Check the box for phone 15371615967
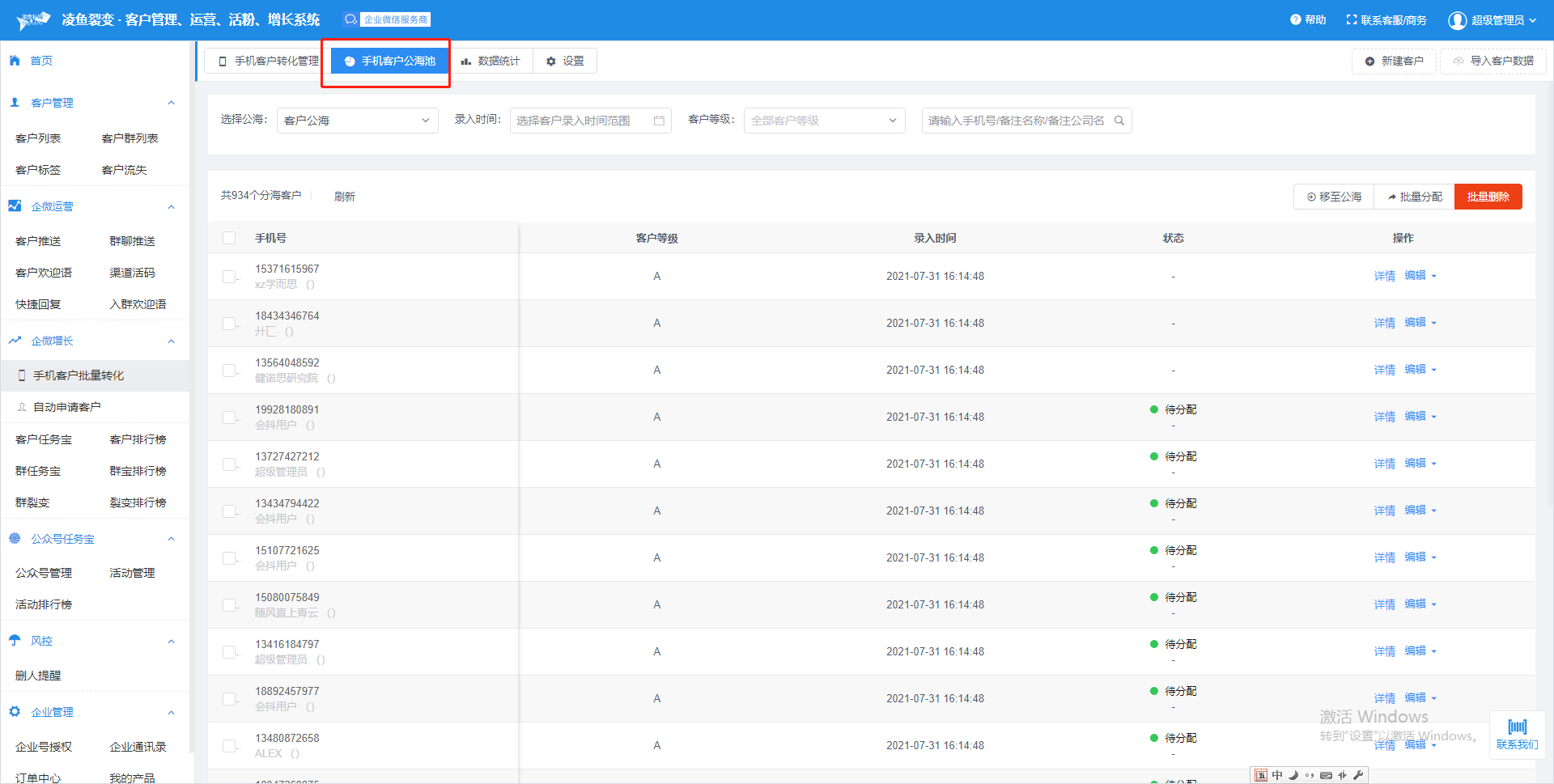This screenshot has width=1554, height=784. point(229,277)
